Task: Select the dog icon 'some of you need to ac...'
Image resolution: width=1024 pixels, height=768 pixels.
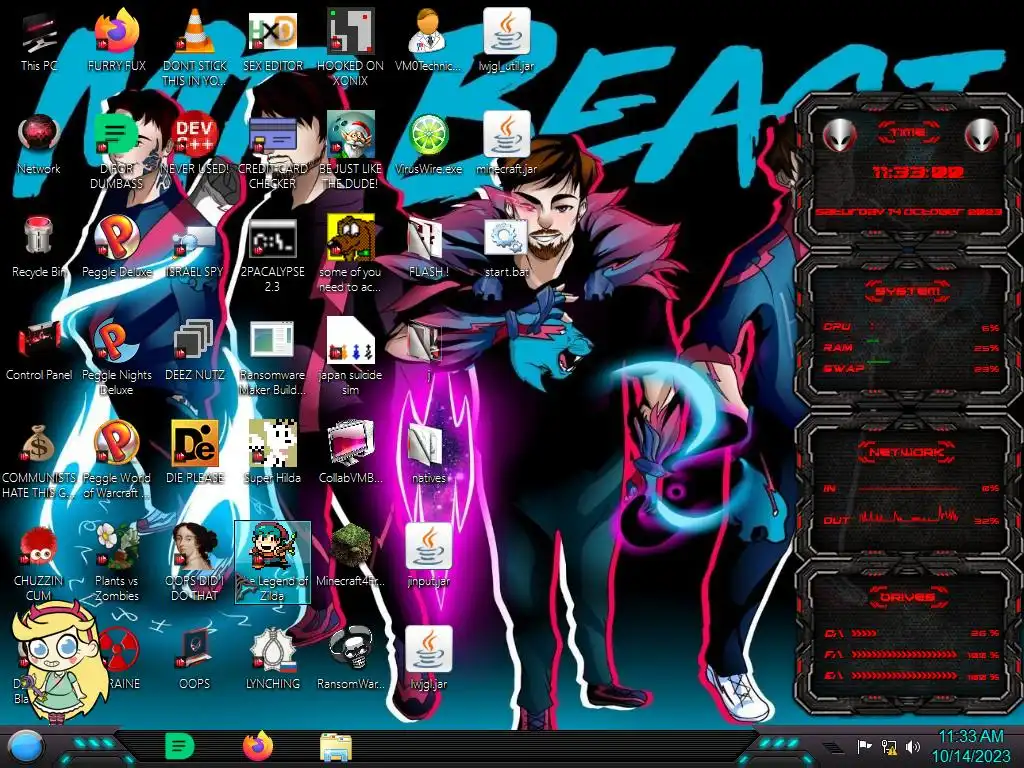Action: tap(350, 255)
